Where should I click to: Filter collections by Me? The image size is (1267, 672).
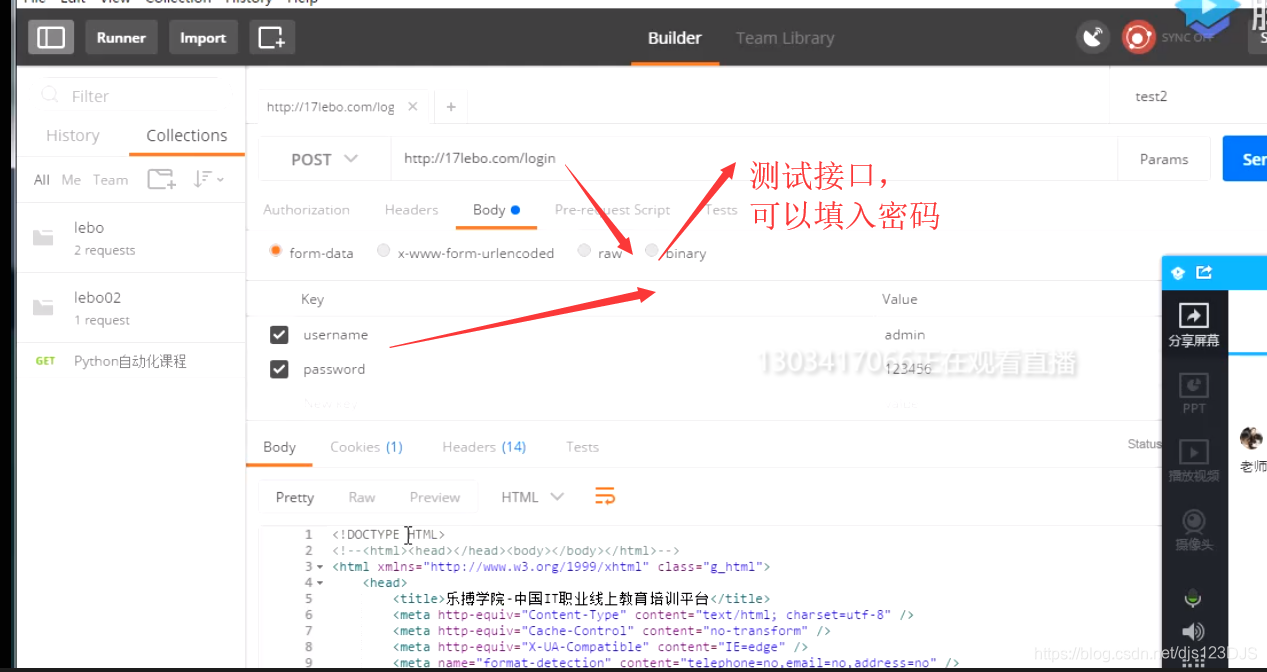tap(71, 180)
